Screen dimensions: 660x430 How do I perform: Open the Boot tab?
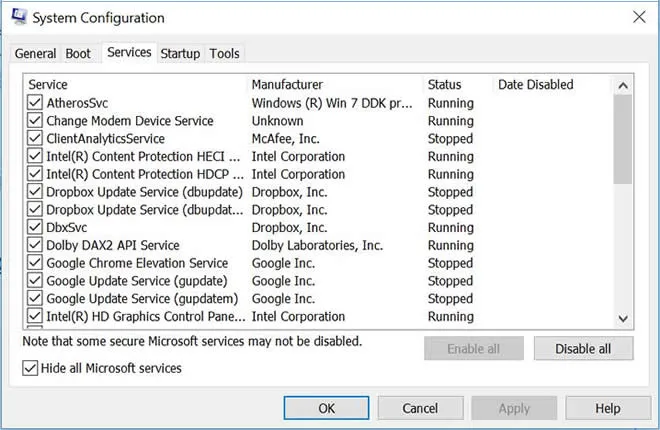point(78,54)
